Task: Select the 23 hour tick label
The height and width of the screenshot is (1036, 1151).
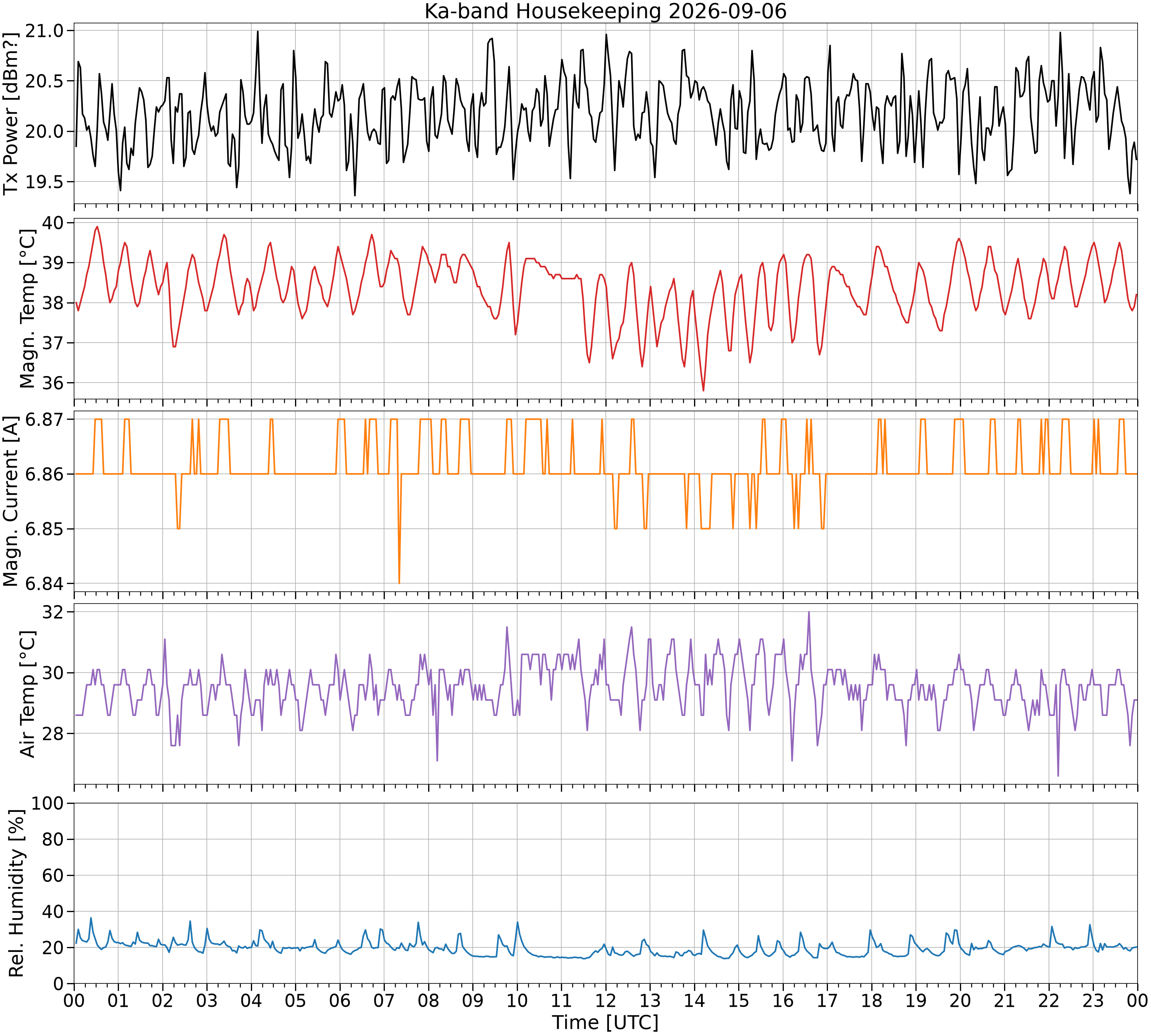Action: pyautogui.click(x=1093, y=1000)
